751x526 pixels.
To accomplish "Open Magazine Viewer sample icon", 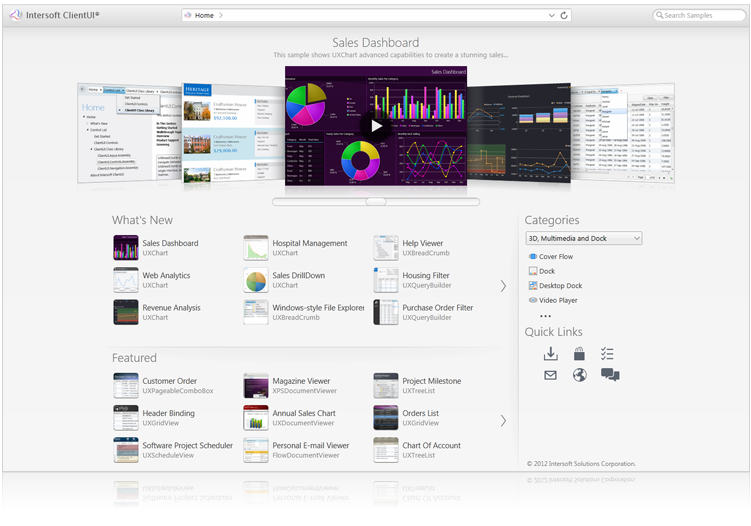I will (256, 386).
